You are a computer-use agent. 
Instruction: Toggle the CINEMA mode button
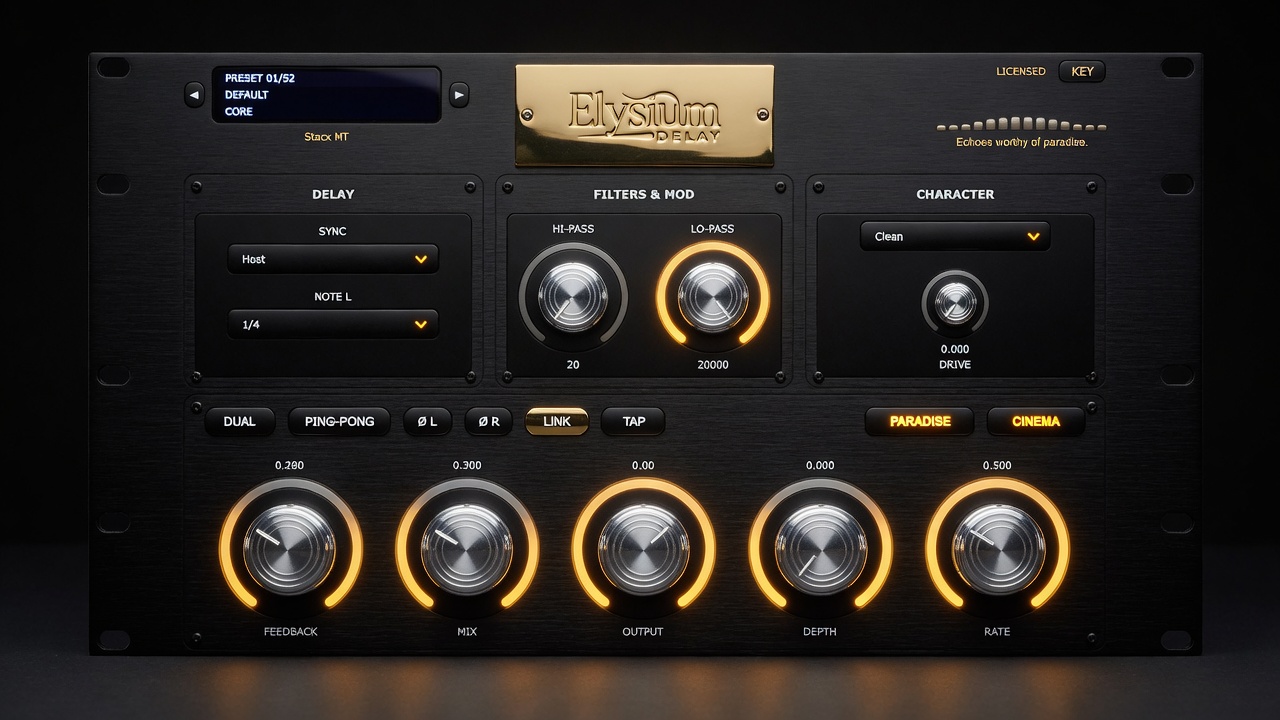coord(1036,421)
